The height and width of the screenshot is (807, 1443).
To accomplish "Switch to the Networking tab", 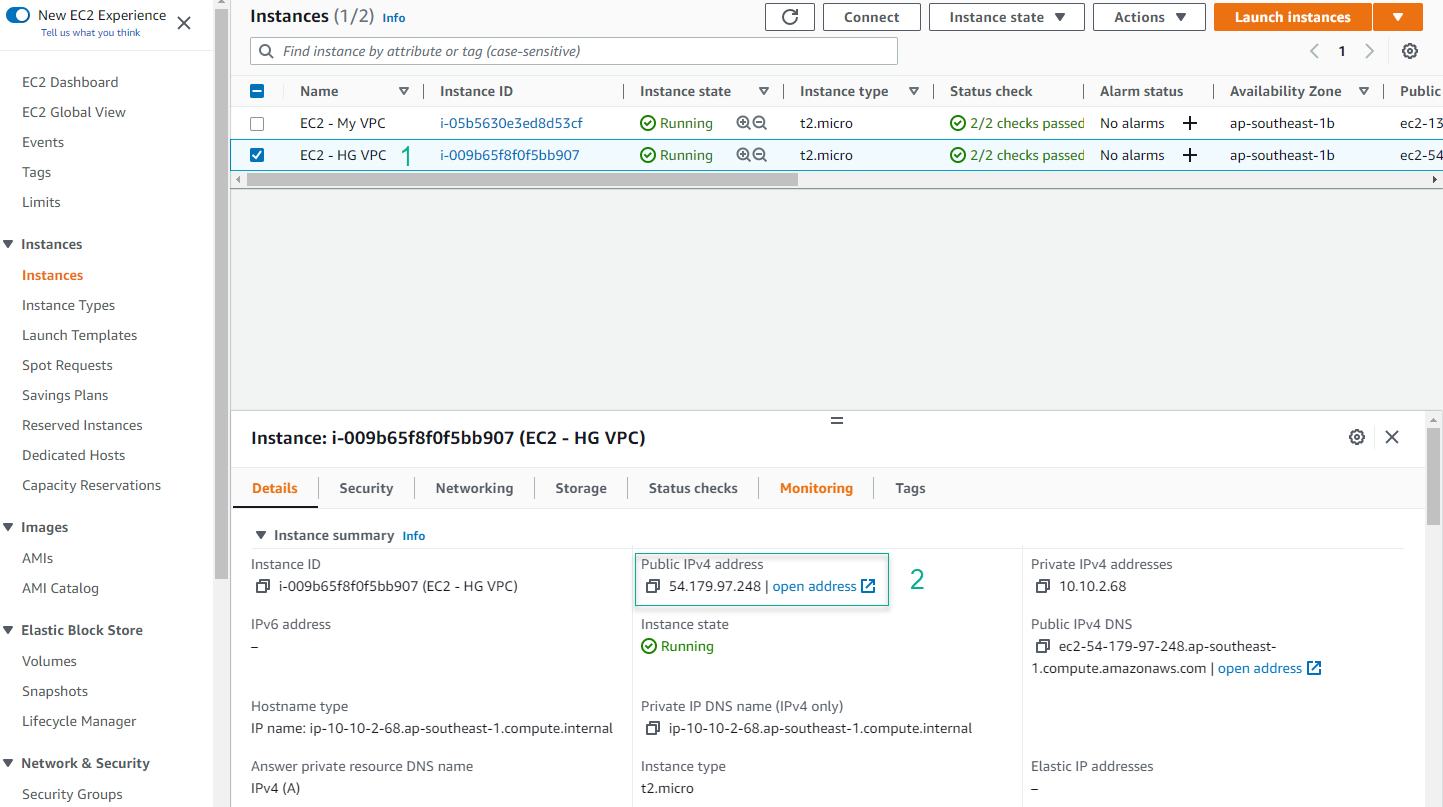I will click(x=474, y=488).
